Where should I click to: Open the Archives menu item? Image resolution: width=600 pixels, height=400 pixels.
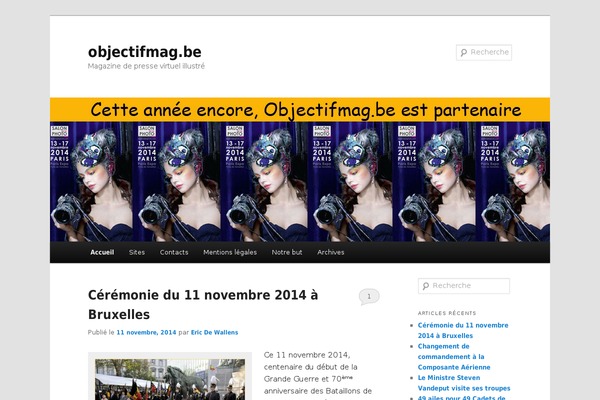(331, 252)
